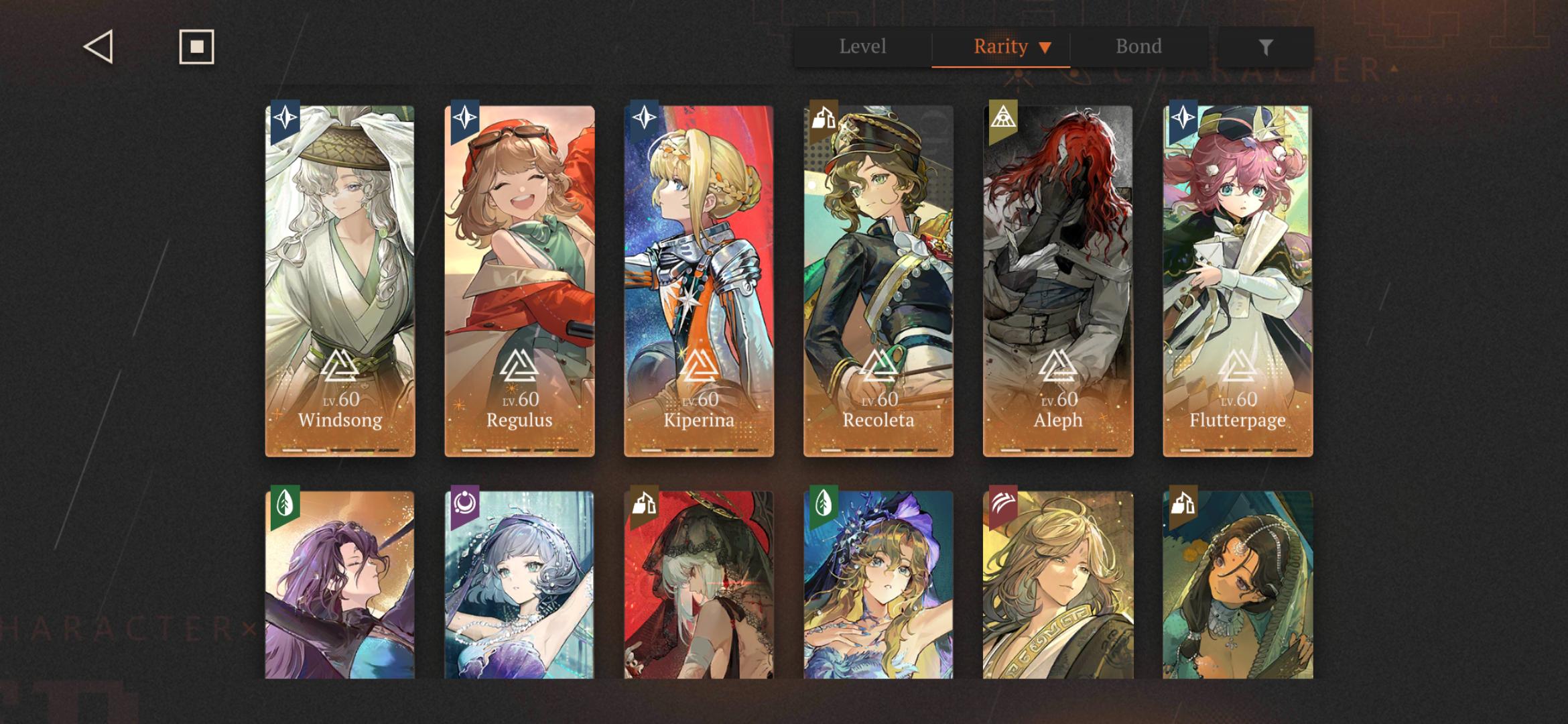Image resolution: width=1568 pixels, height=724 pixels.
Task: Go back with the triangle arrow icon
Action: coord(99,47)
